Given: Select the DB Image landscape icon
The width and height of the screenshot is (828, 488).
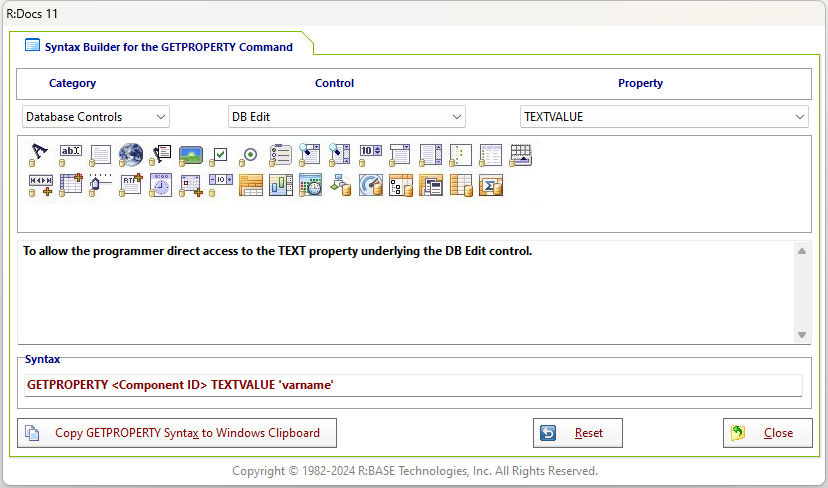Looking at the screenshot, I should 191,155.
